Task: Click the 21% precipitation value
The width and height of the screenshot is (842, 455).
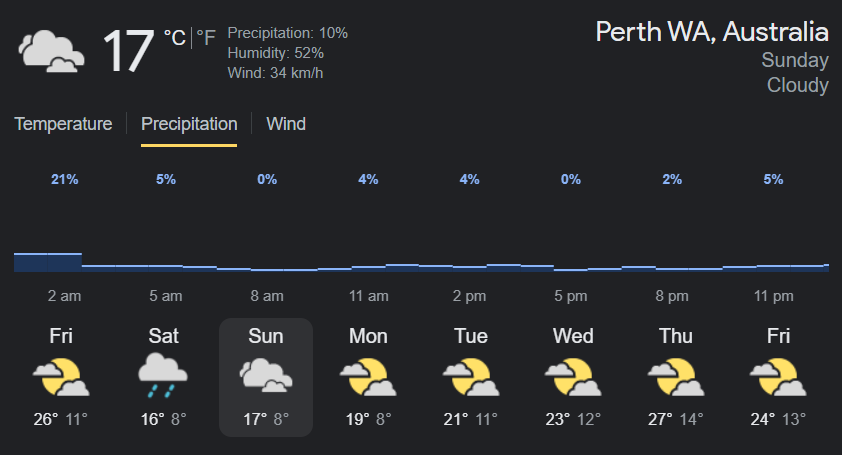Action: point(65,179)
